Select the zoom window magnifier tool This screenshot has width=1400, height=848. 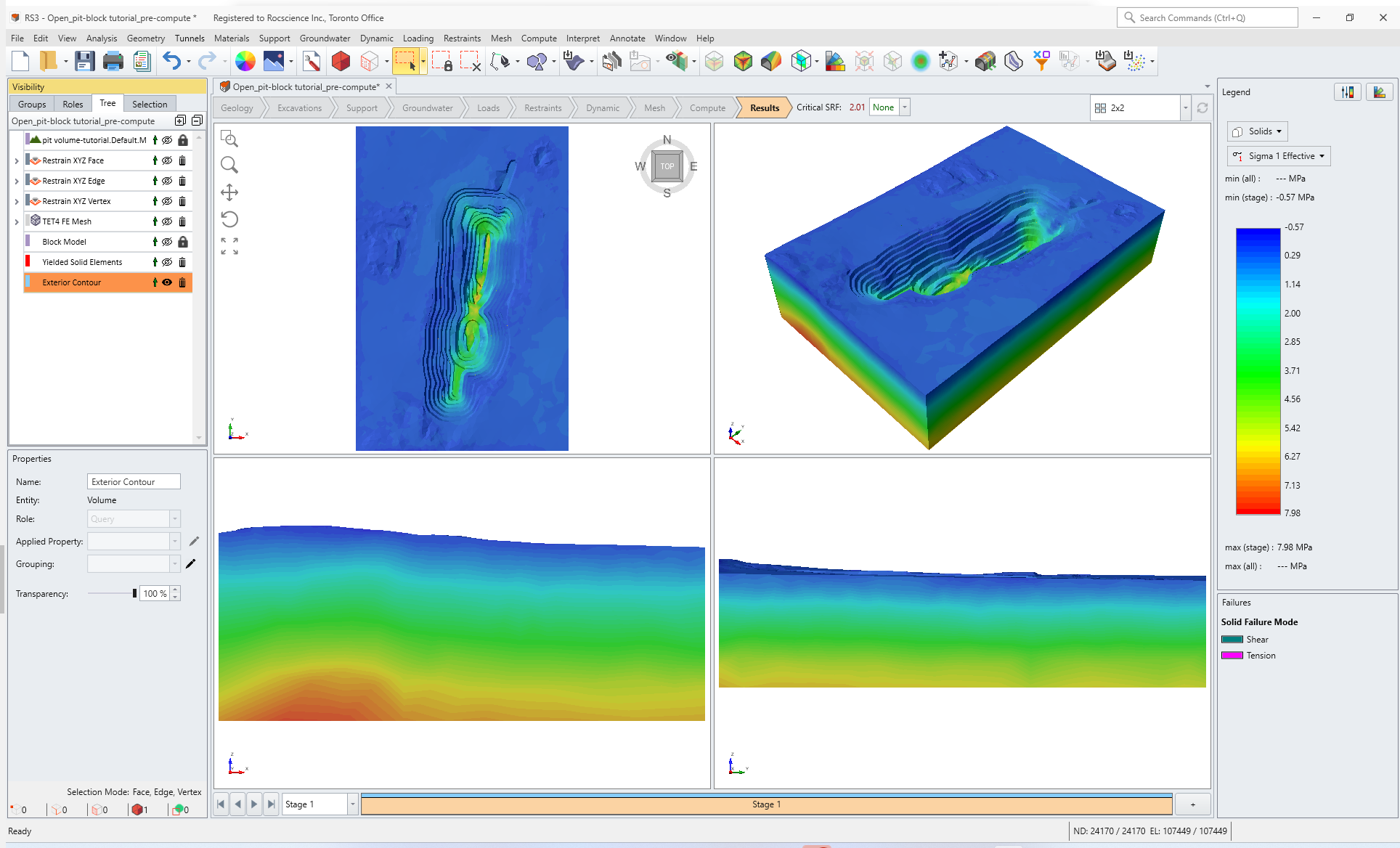click(x=229, y=139)
